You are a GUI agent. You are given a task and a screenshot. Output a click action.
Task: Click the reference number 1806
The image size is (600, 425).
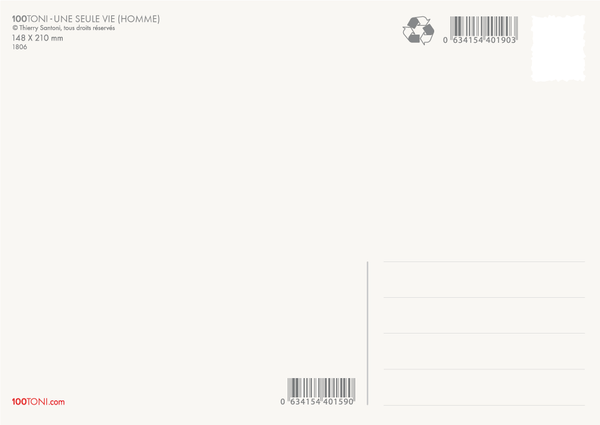(20, 47)
